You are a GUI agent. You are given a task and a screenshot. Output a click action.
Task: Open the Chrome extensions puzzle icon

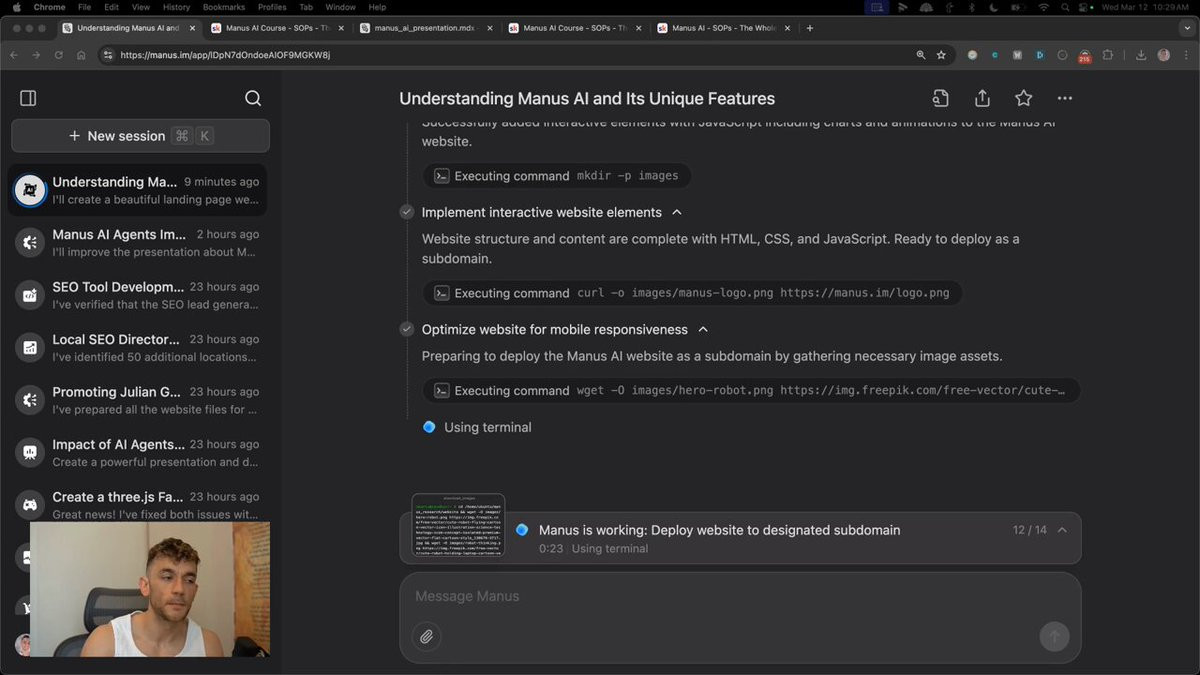point(1108,55)
